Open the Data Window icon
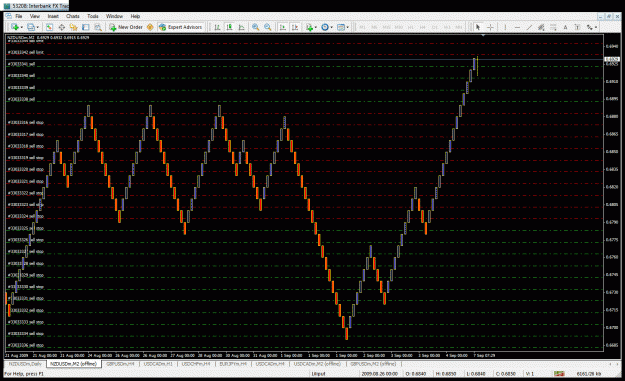 pyautogui.click(x=61, y=27)
